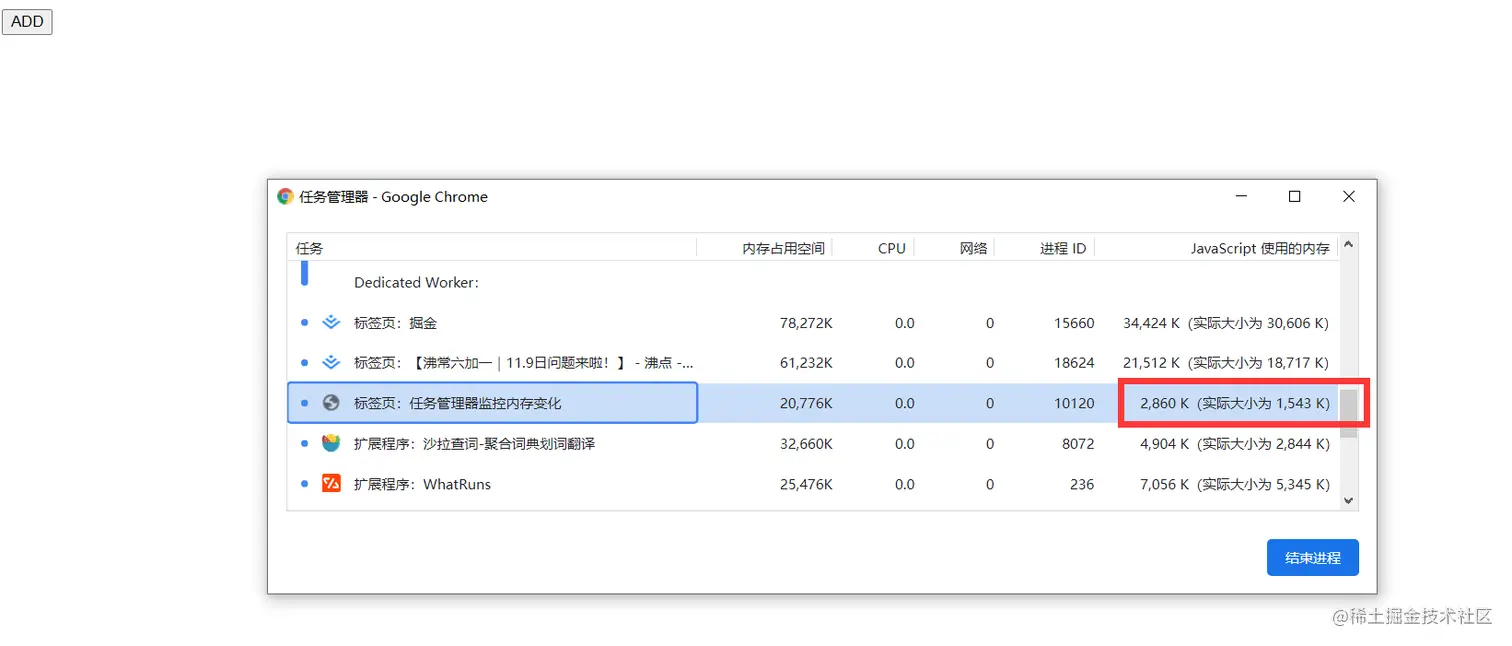Maximize the Task Manager window
Image resolution: width=1512 pixels, height=646 pixels.
[1294, 197]
